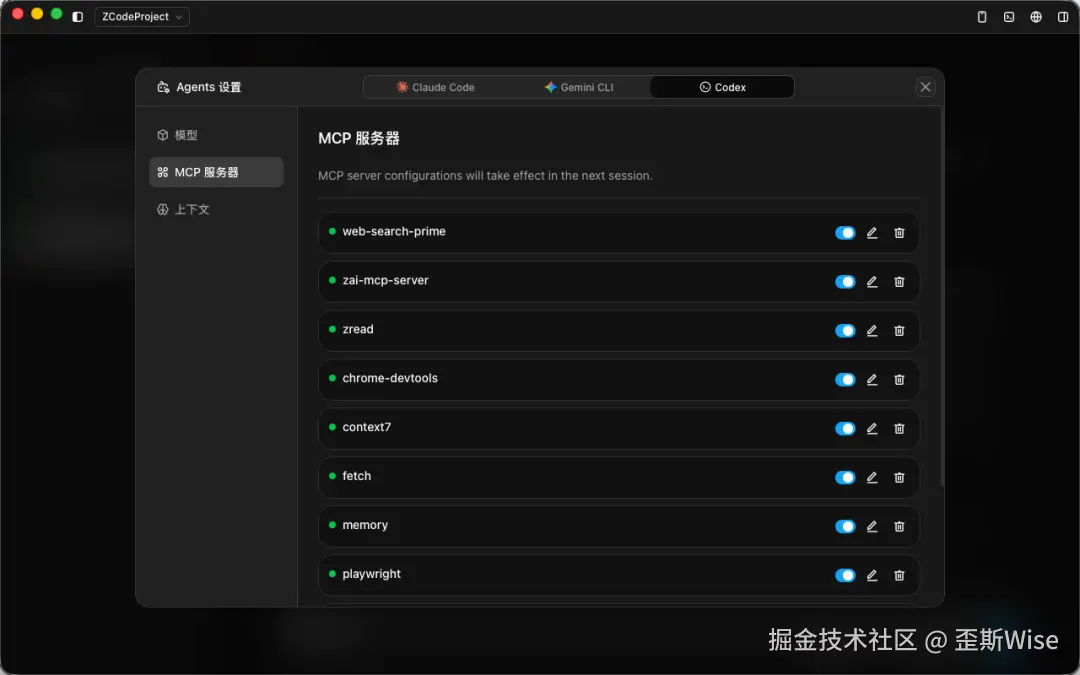This screenshot has width=1080, height=675.
Task: Disable the memory server toggle
Action: [x=845, y=526]
